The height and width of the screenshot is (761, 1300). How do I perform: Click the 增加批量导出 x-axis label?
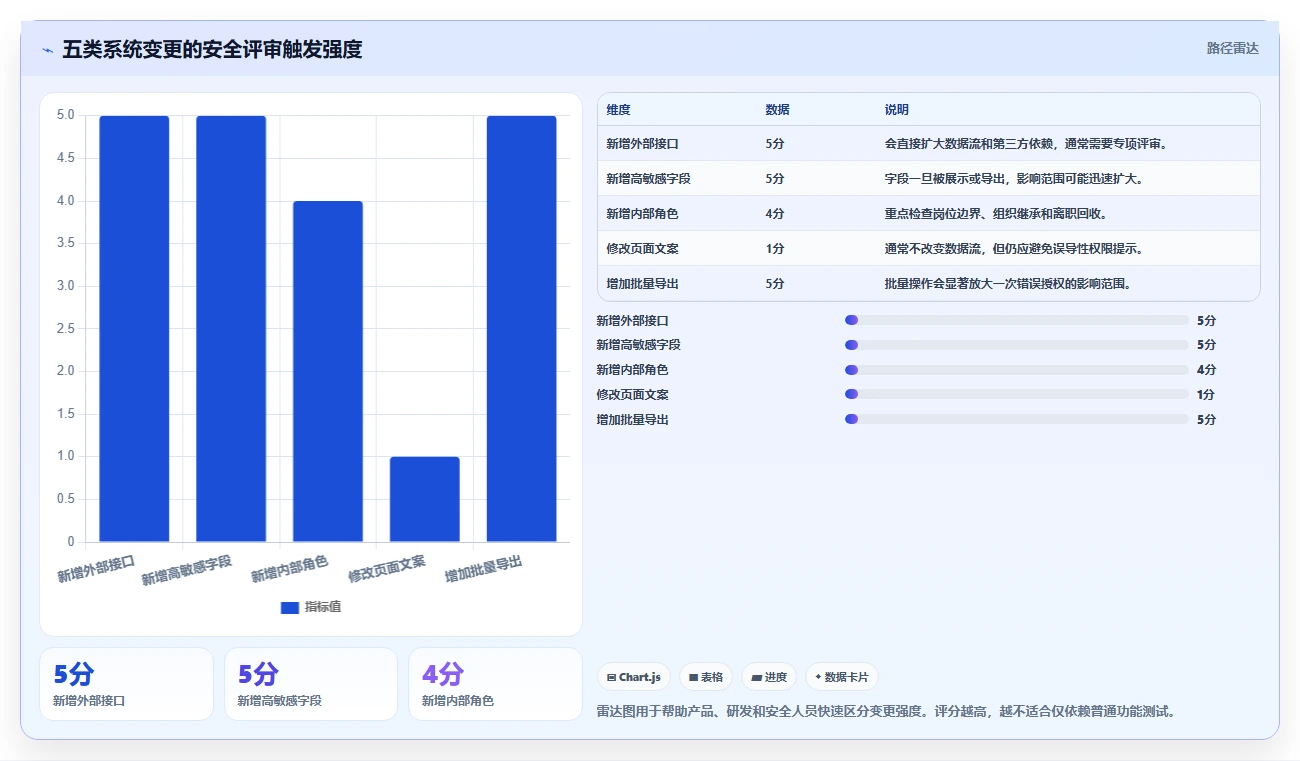click(484, 569)
